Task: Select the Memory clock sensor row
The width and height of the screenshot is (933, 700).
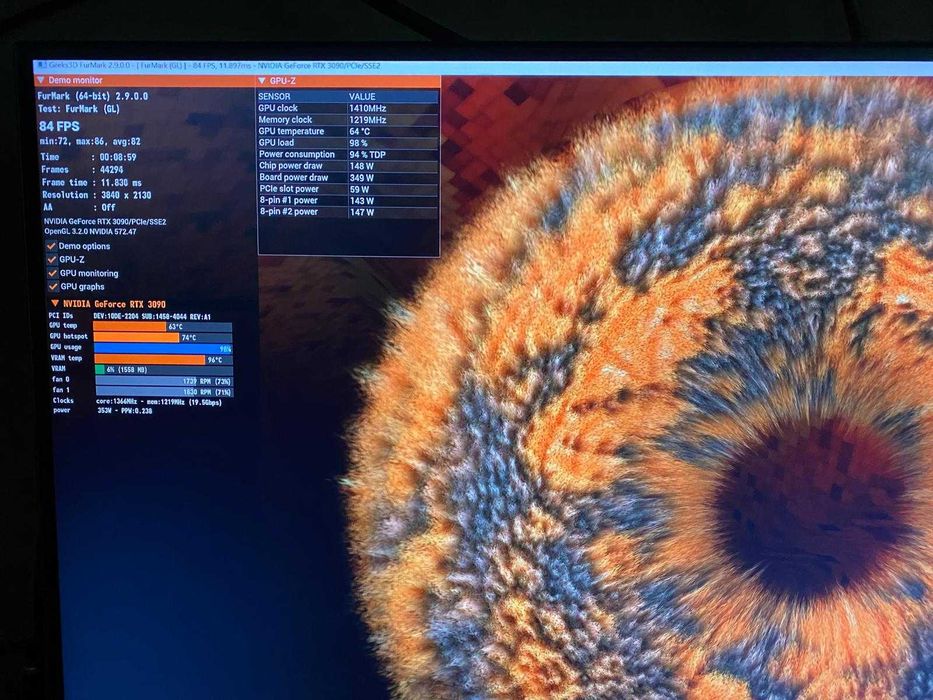Action: pos(348,120)
